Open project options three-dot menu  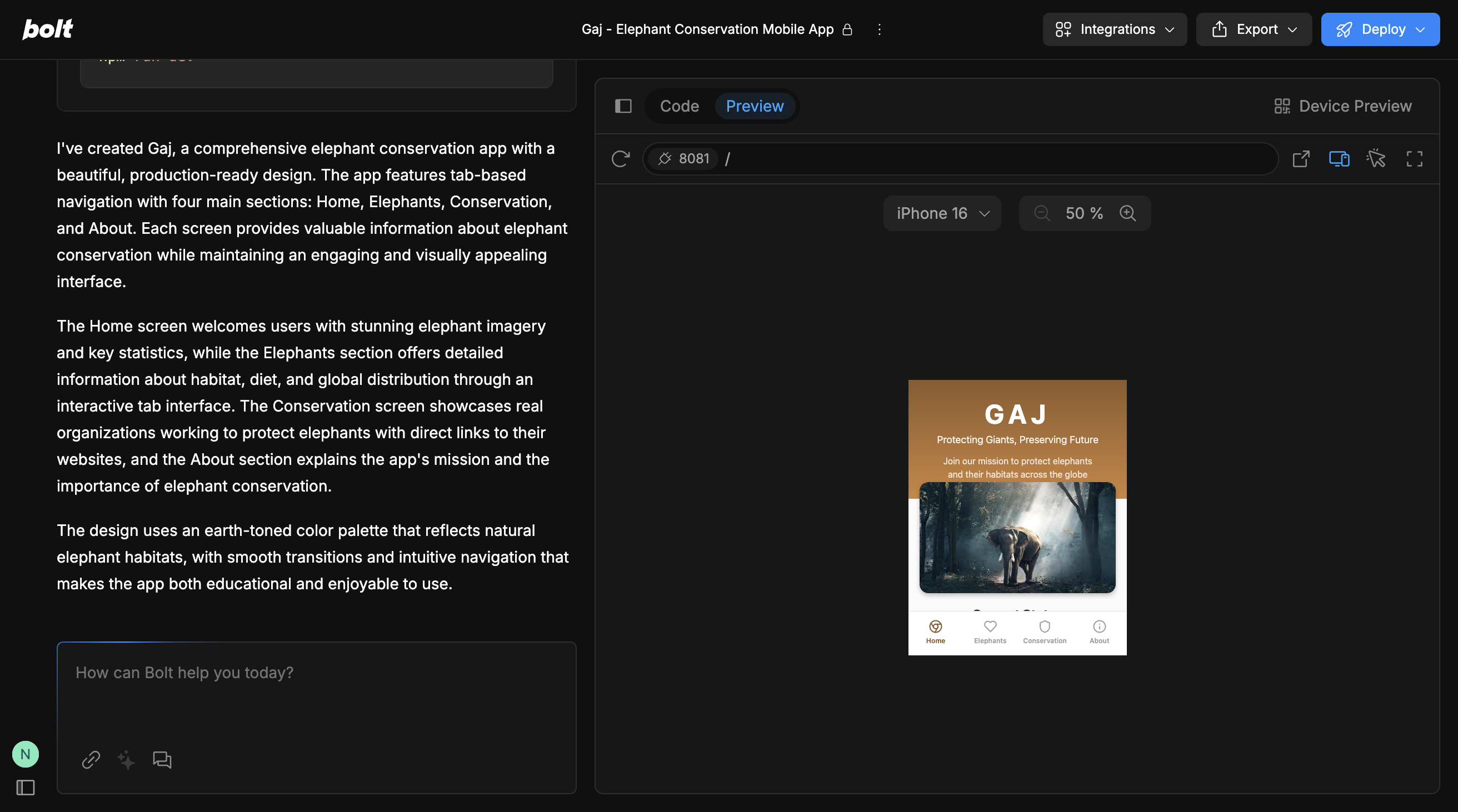click(879, 29)
